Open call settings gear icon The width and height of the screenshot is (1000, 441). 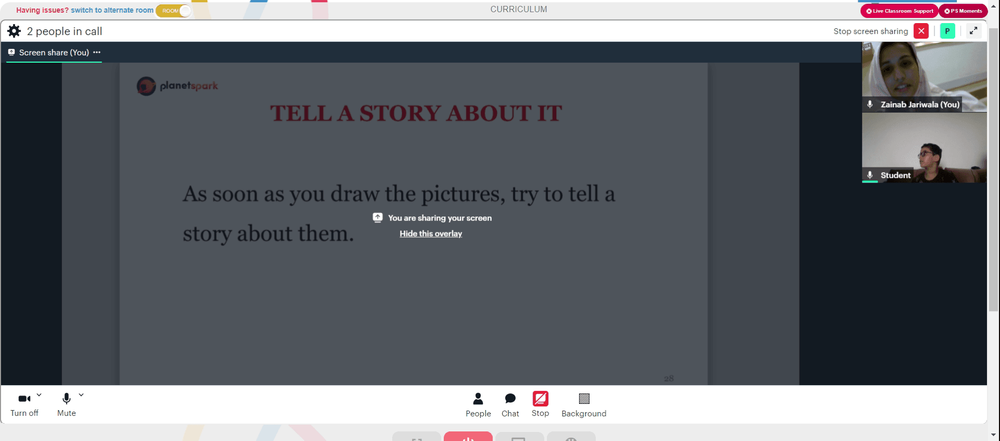point(14,31)
